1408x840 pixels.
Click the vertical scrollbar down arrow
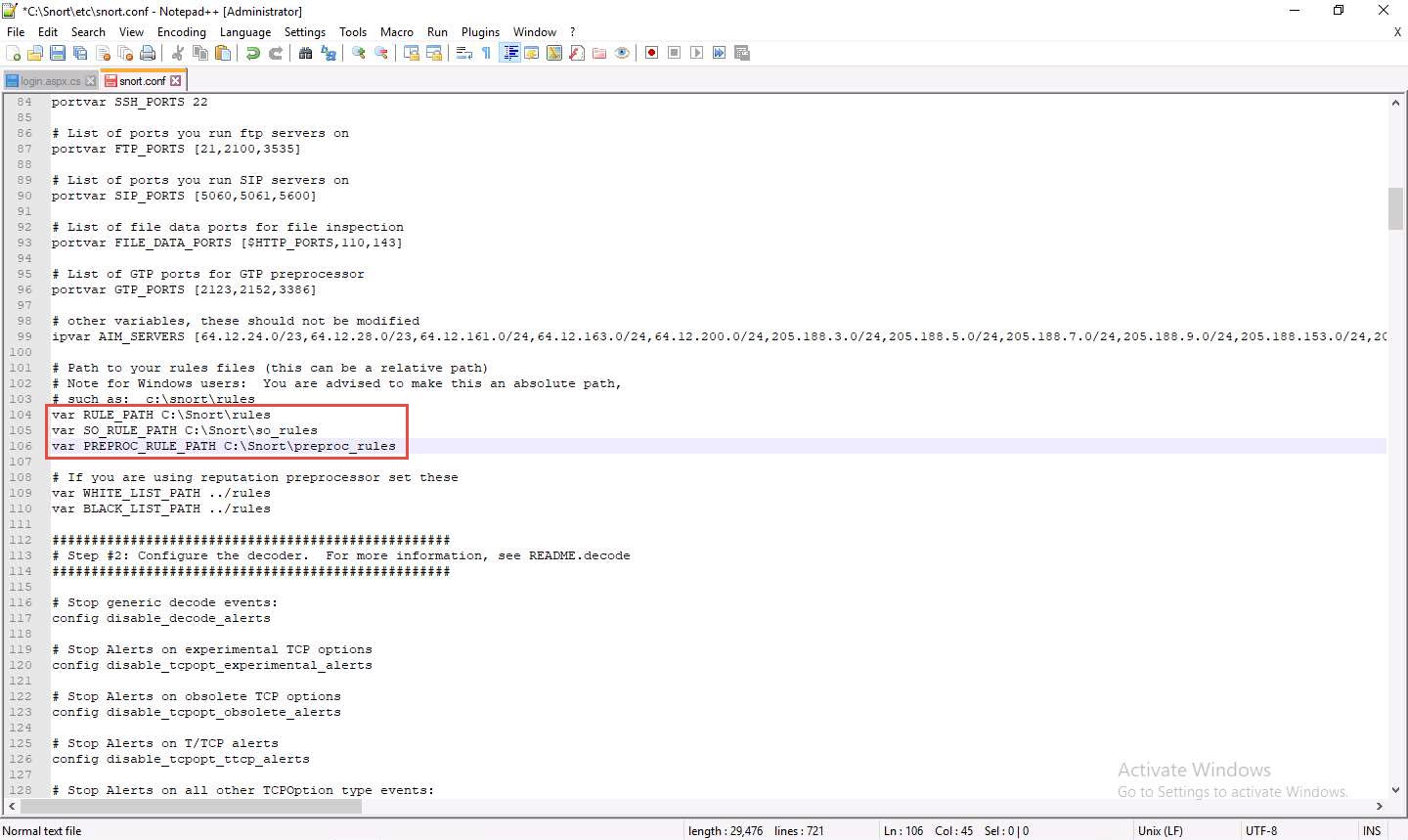(x=1395, y=790)
